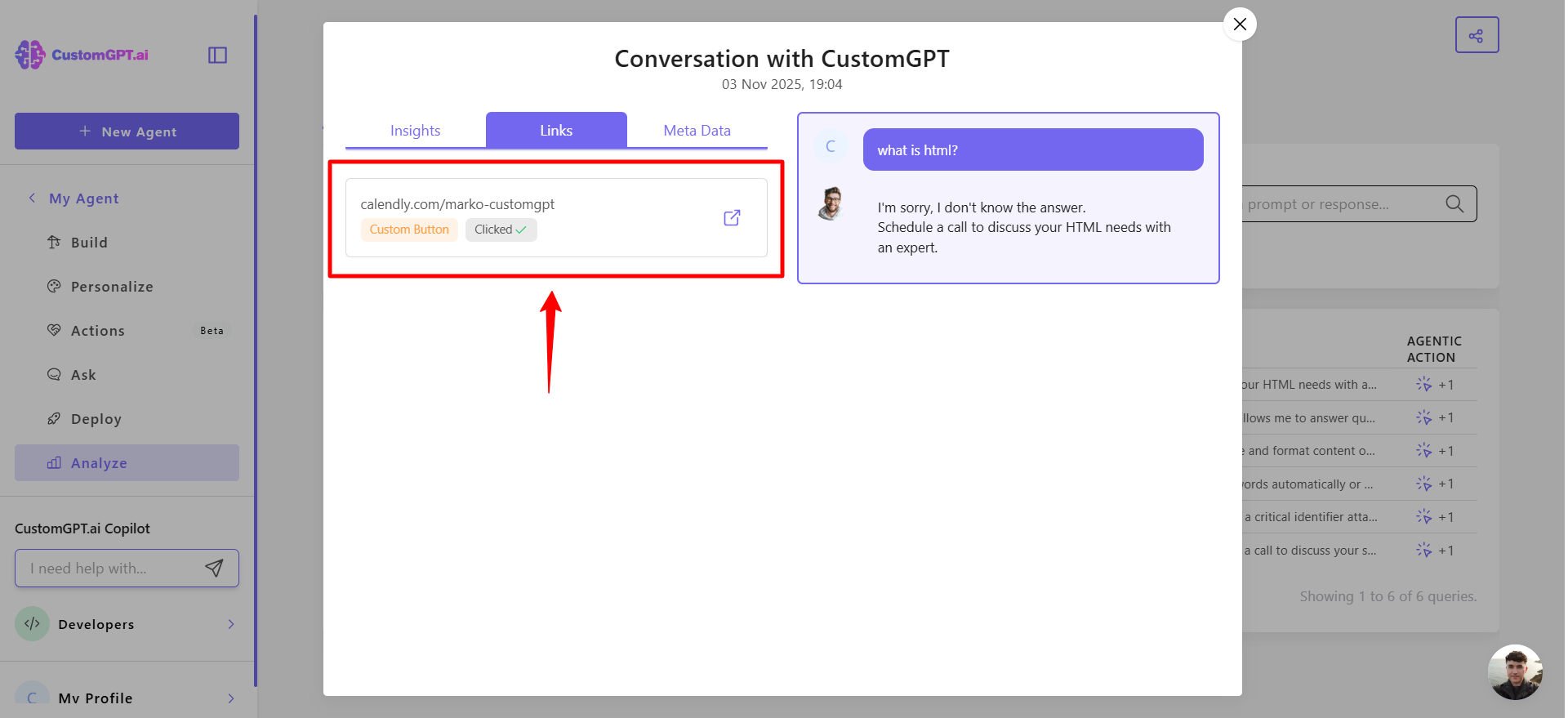The image size is (1568, 718).
Task: Collapse sidebar with the panel toggle icon
Action: (x=217, y=55)
